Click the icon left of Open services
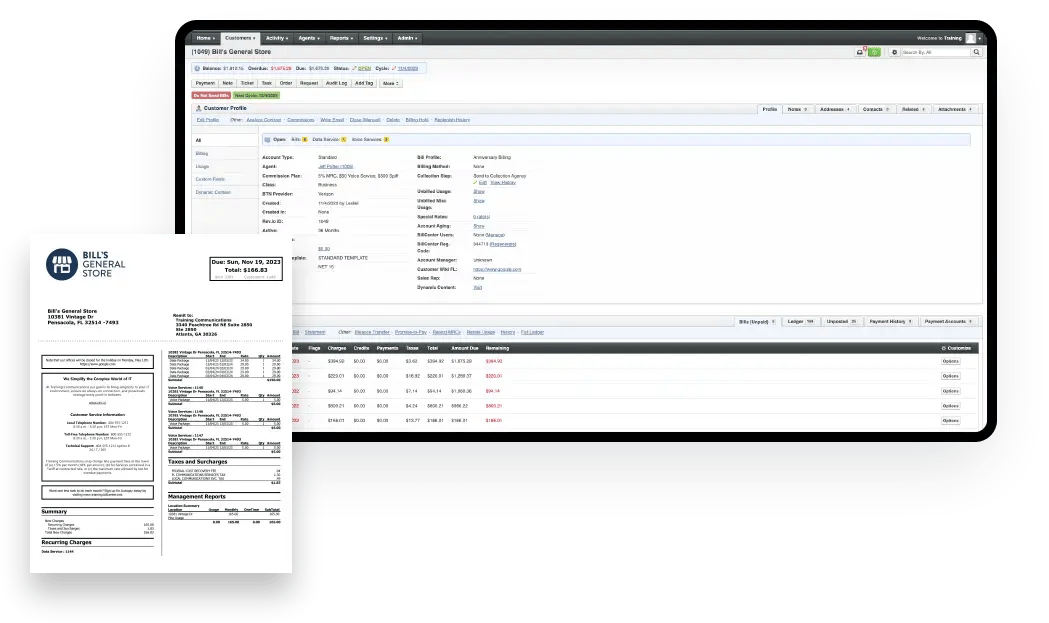Viewport: 1049px width, 623px height. pyautogui.click(x=268, y=140)
